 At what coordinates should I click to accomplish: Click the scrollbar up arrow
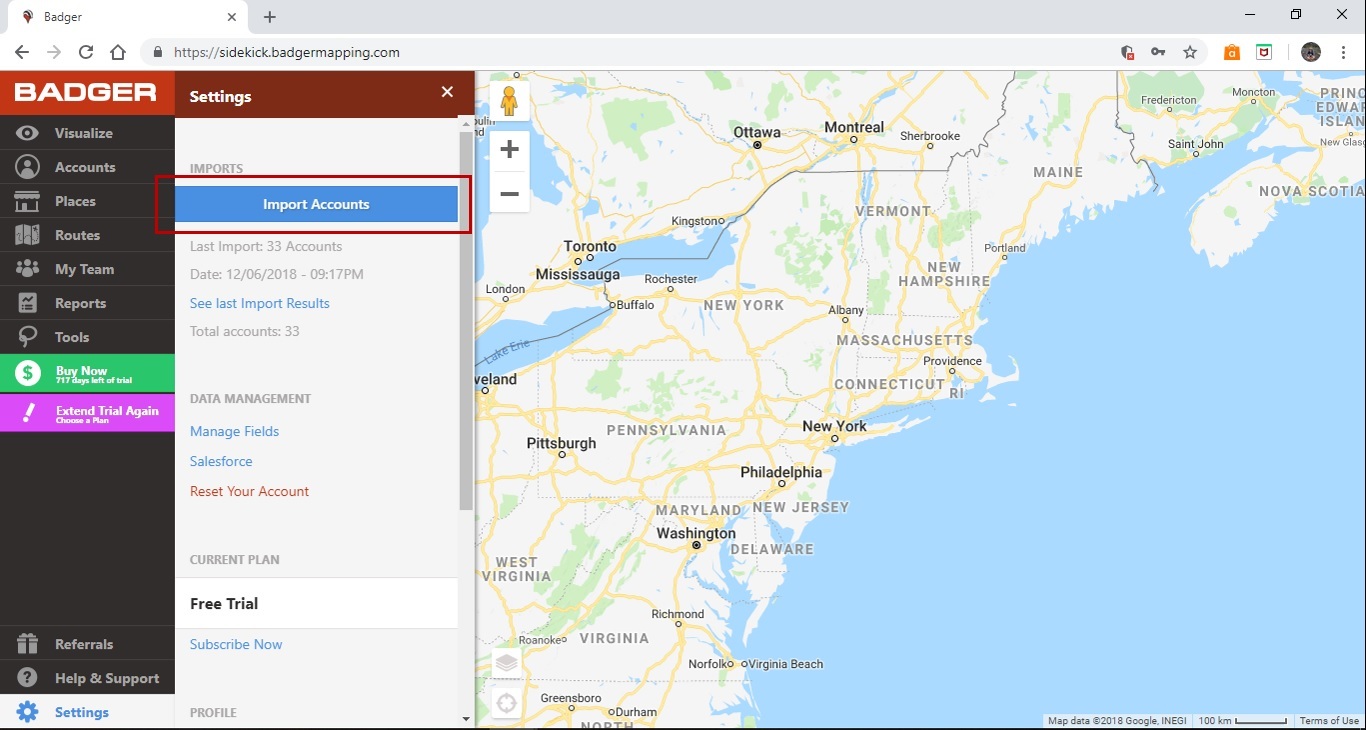pyautogui.click(x=466, y=122)
